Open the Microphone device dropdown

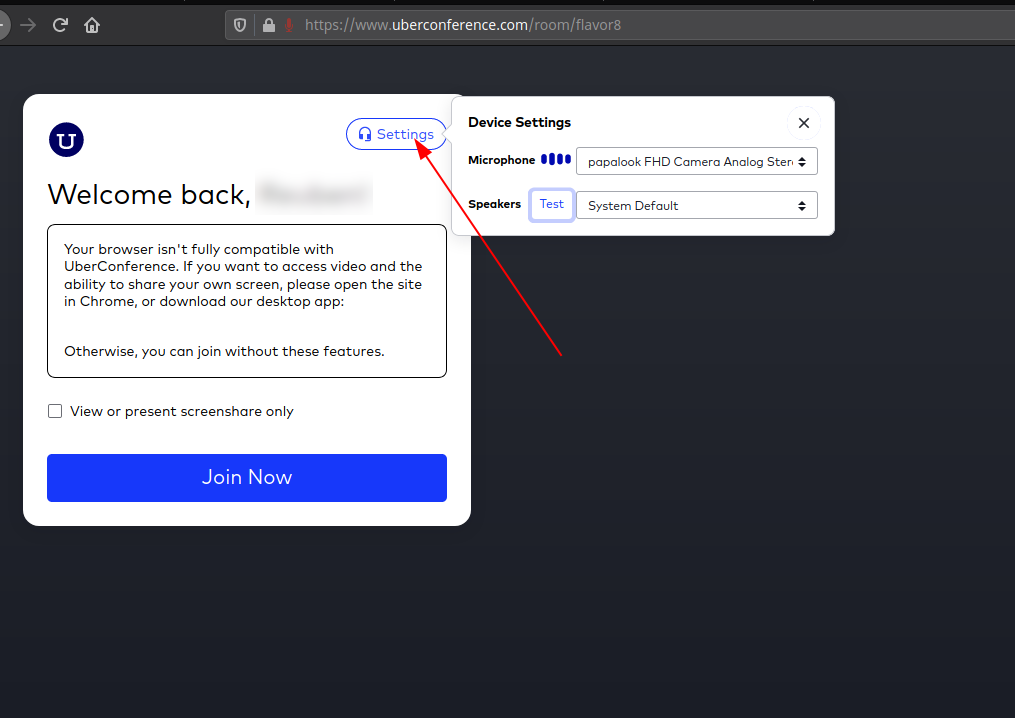coord(696,161)
